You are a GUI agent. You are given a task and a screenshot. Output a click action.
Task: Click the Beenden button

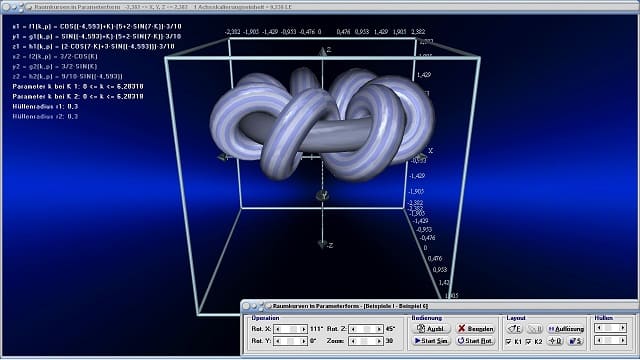(476, 329)
